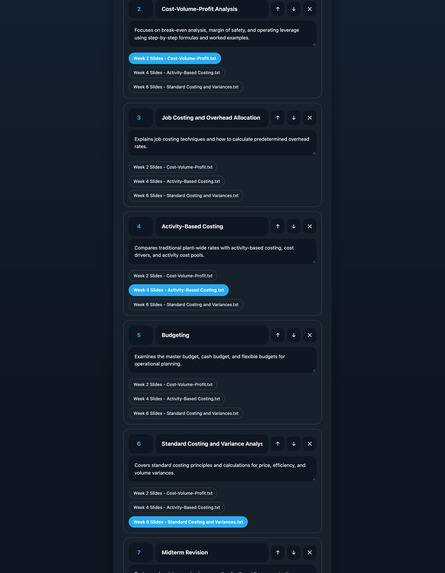
Task: Remove Standard Costing and Variance topic
Action: (x=310, y=444)
